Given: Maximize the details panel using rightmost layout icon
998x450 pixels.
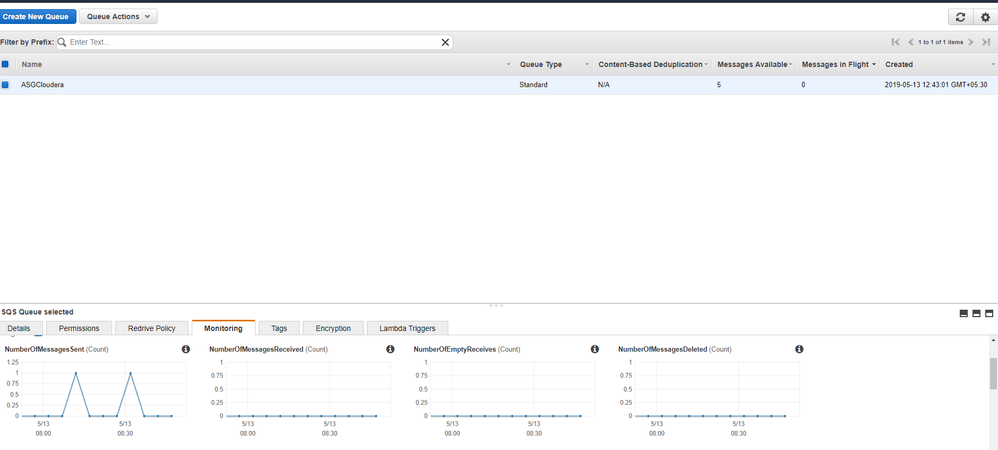Looking at the screenshot, I should [x=989, y=313].
